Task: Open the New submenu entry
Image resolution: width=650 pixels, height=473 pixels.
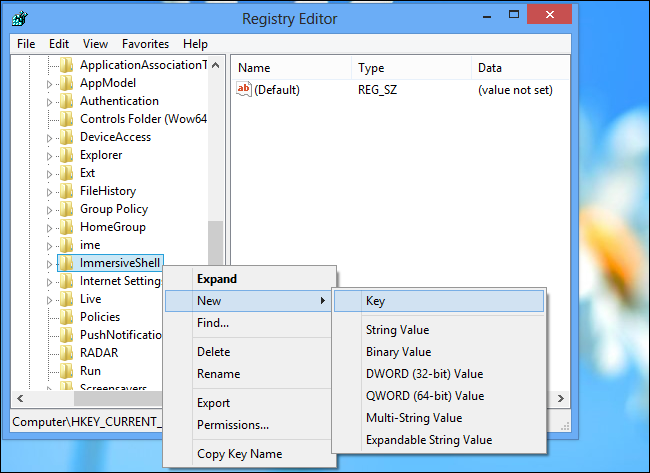Action: (249, 301)
